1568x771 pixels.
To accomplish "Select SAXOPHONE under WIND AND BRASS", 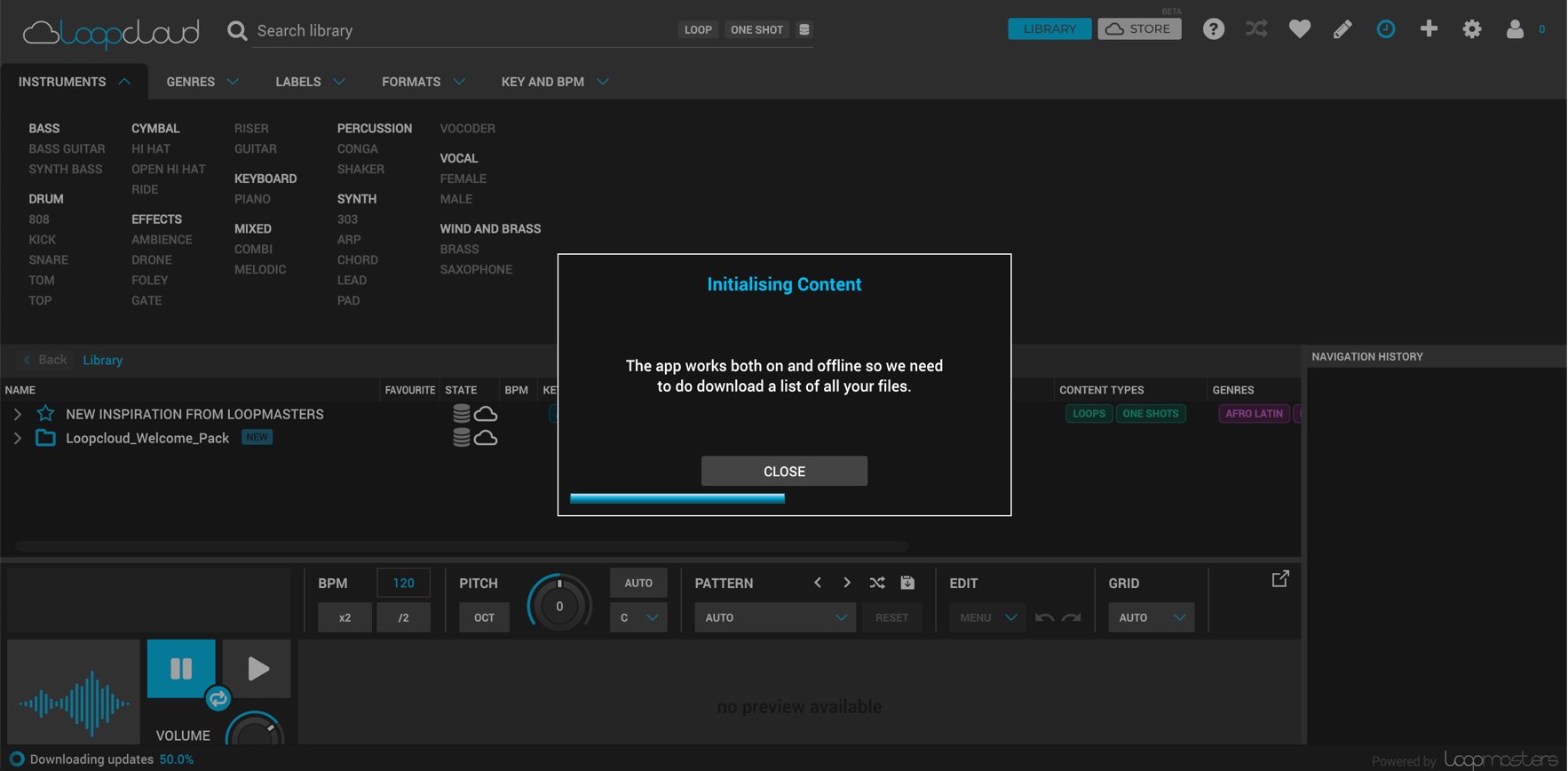I will (x=476, y=269).
